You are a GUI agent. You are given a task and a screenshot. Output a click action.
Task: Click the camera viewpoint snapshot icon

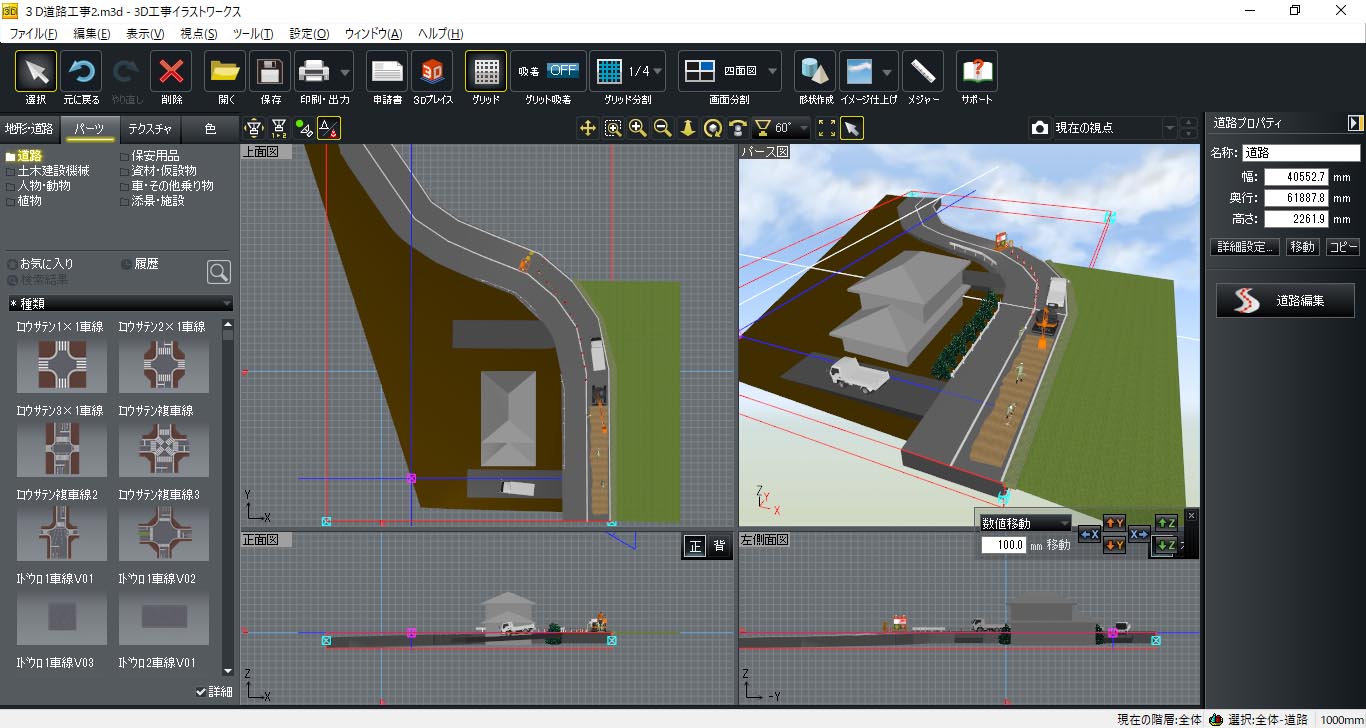(1041, 128)
